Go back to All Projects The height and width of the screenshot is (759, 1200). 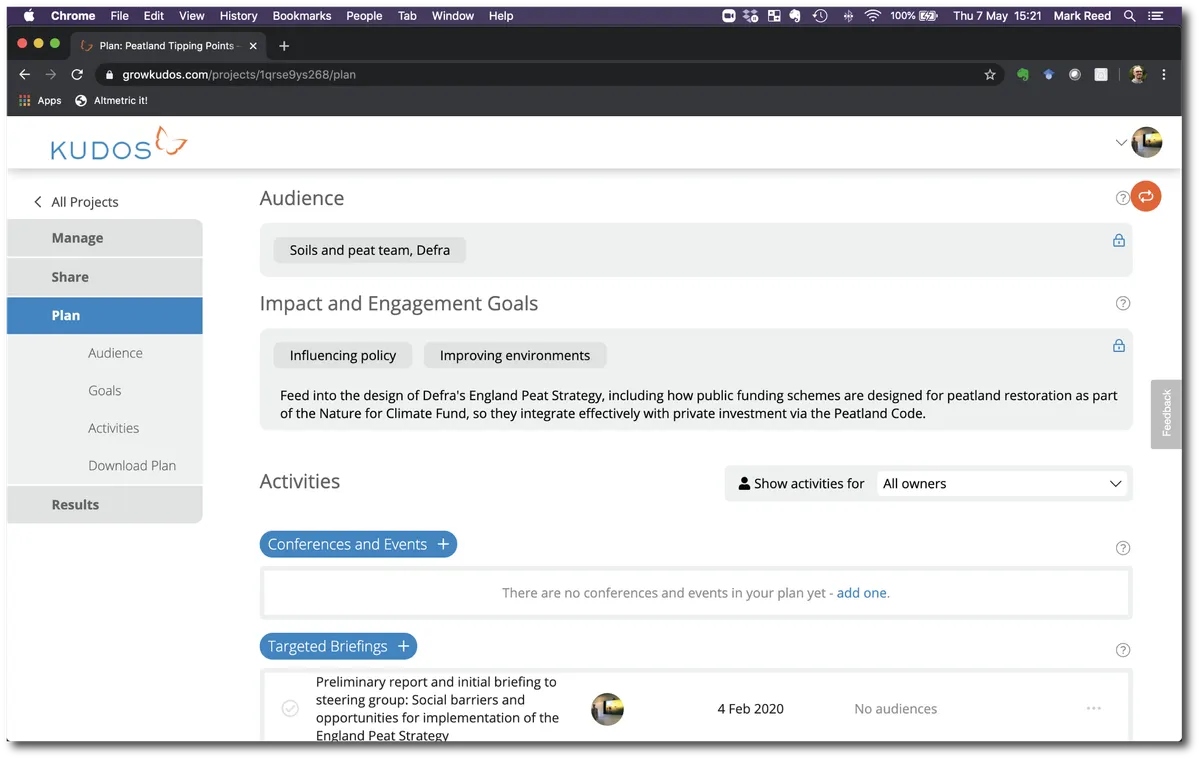(x=76, y=202)
